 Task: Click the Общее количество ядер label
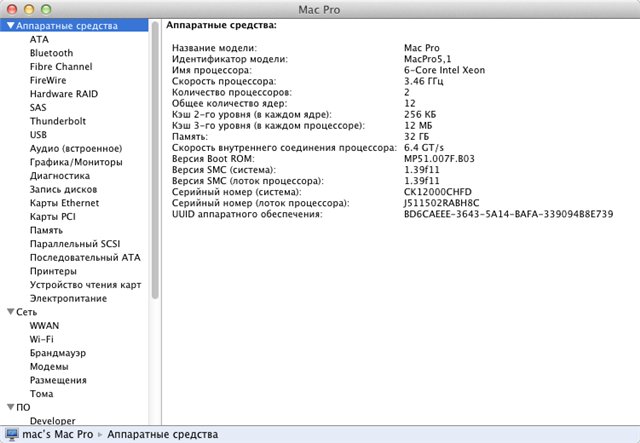(229, 103)
